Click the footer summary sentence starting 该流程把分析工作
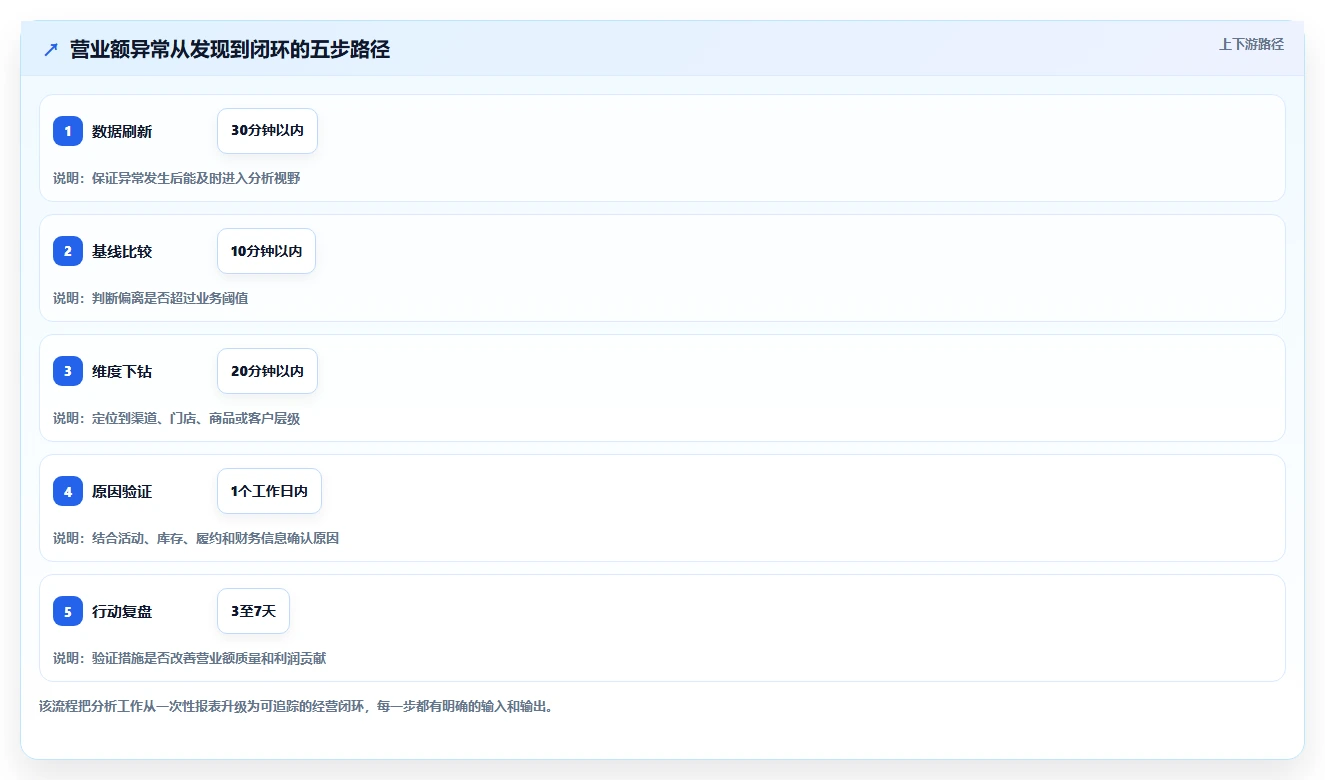The image size is (1325, 780). [x=296, y=706]
